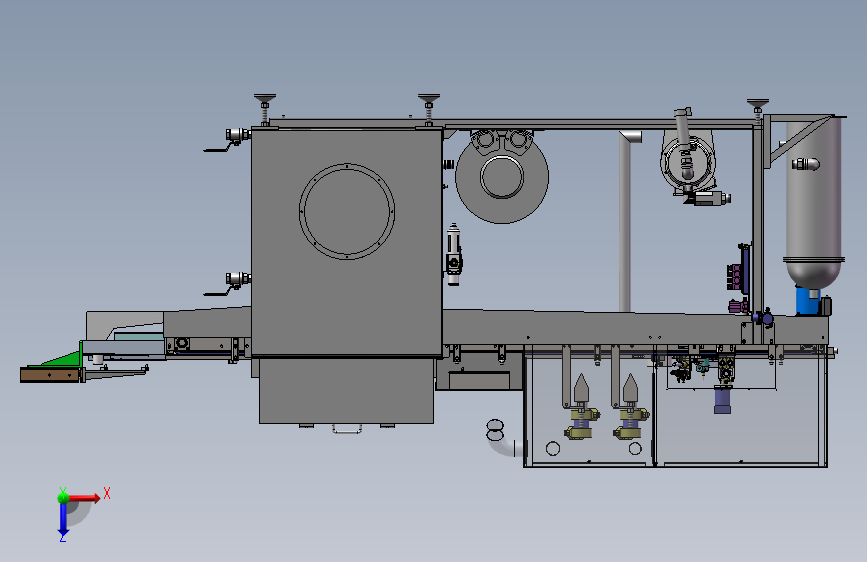
Task: Select the lower box beneath the main chamber
Action: click(346, 391)
